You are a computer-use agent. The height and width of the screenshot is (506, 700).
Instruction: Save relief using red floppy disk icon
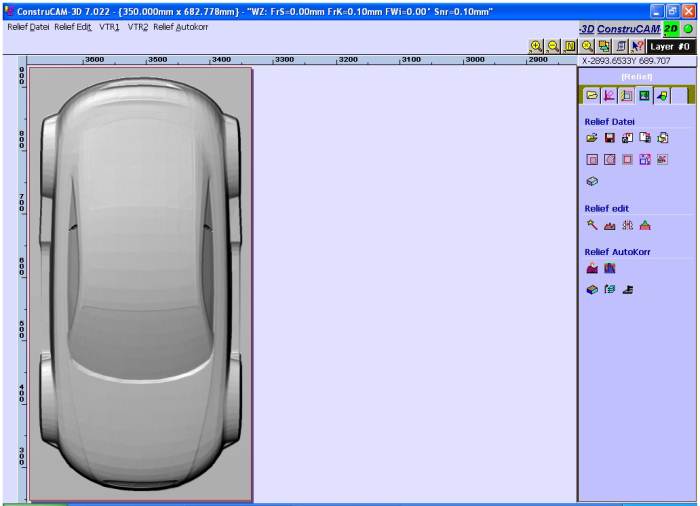pos(609,138)
